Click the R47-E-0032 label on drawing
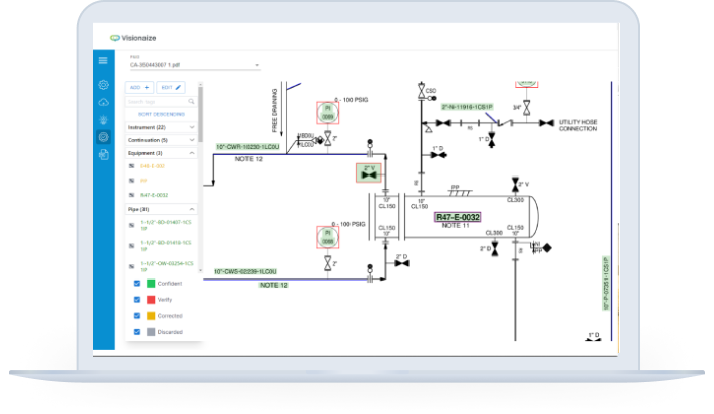The width and height of the screenshot is (714, 414). click(x=457, y=217)
